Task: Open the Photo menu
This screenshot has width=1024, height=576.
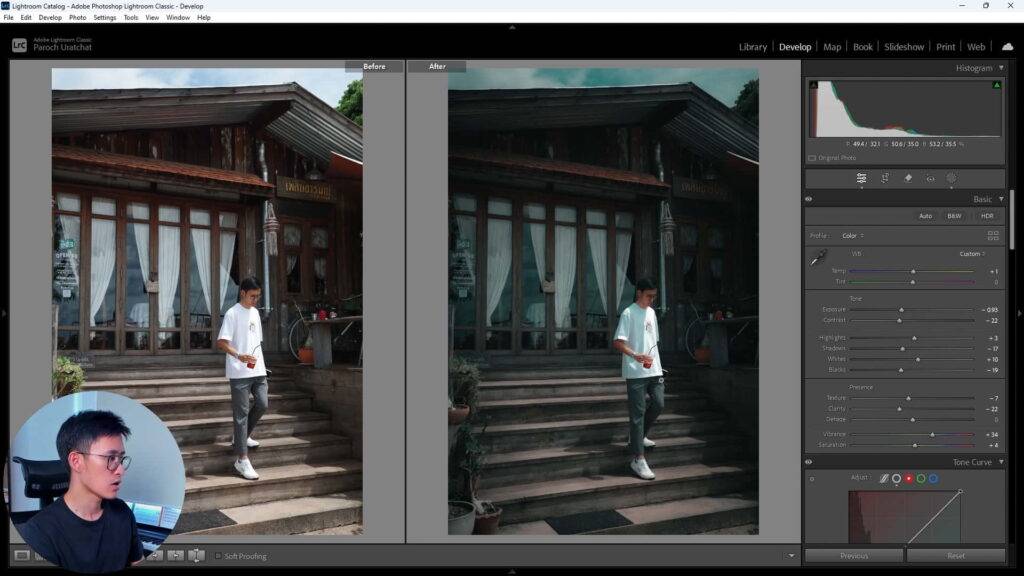Action: [77, 17]
